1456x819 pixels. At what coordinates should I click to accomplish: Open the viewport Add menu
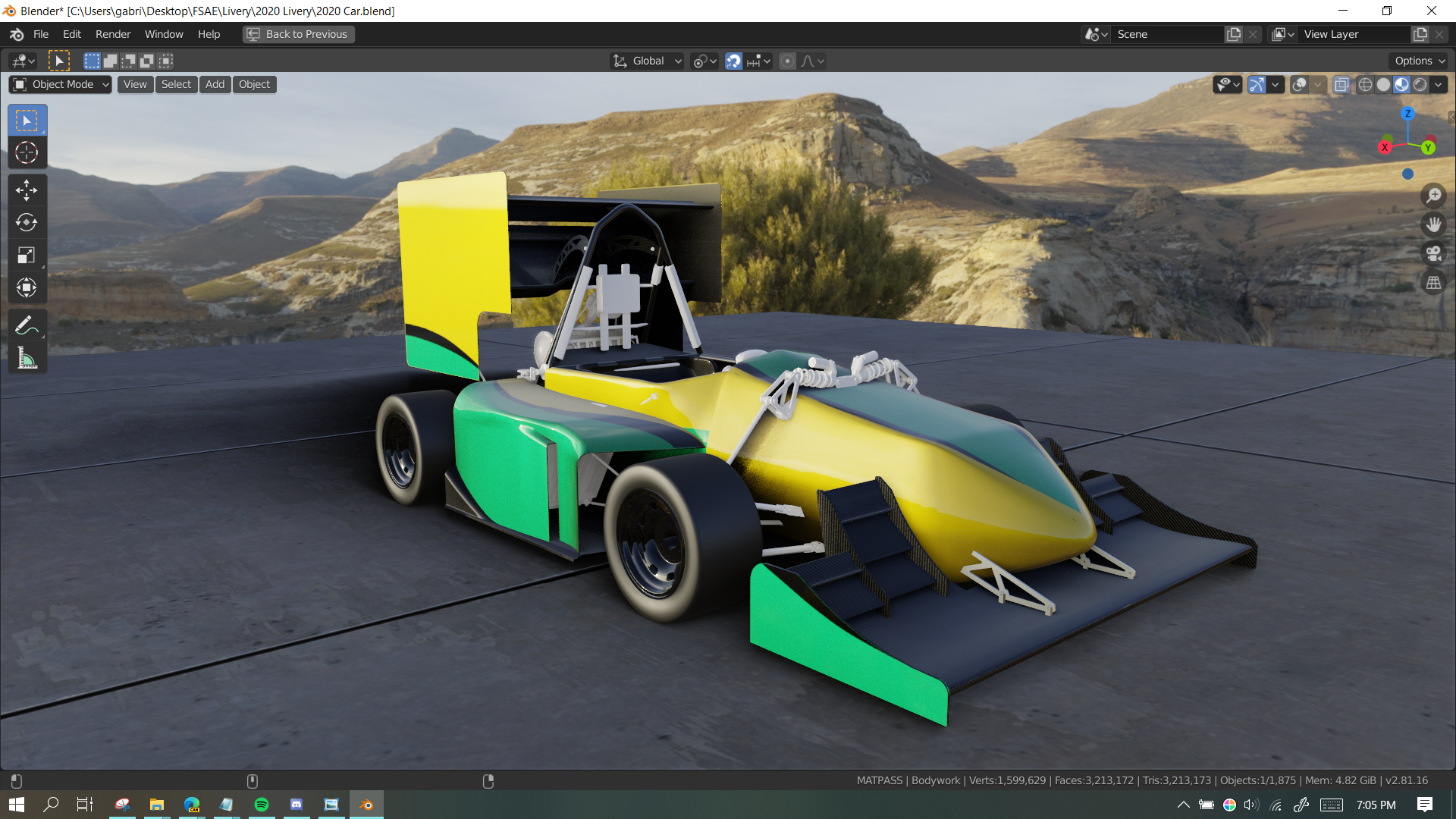tap(215, 85)
